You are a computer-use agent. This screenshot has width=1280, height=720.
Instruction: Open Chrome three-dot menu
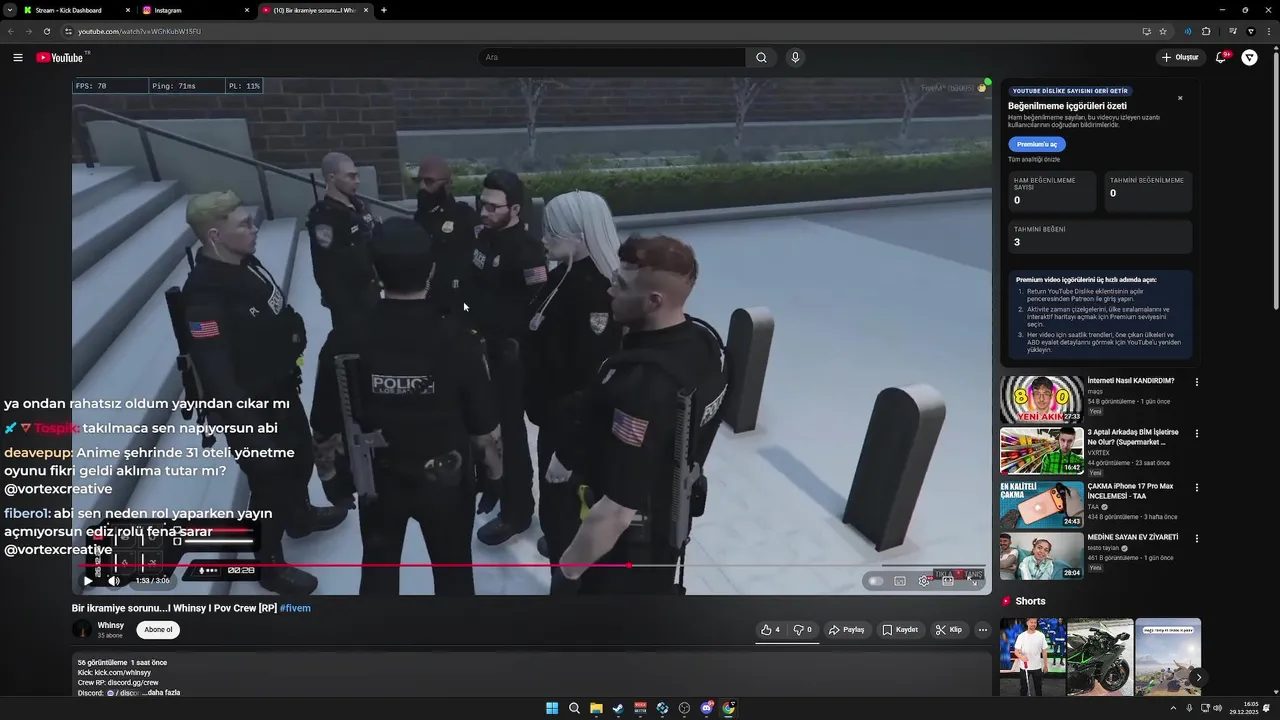point(1269,31)
